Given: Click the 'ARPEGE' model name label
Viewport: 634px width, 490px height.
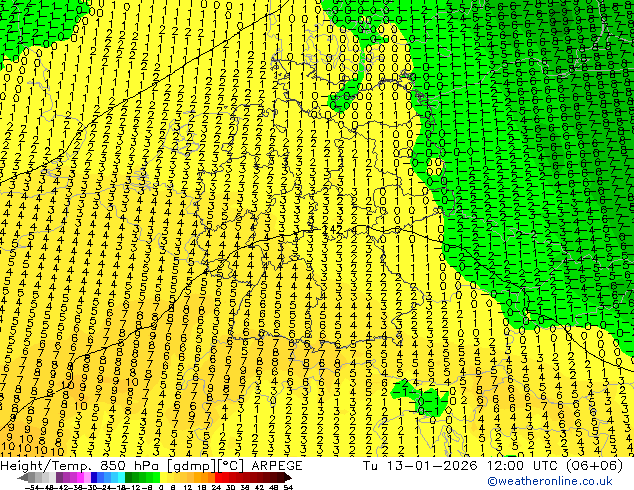Looking at the screenshot, I should click(x=277, y=465).
